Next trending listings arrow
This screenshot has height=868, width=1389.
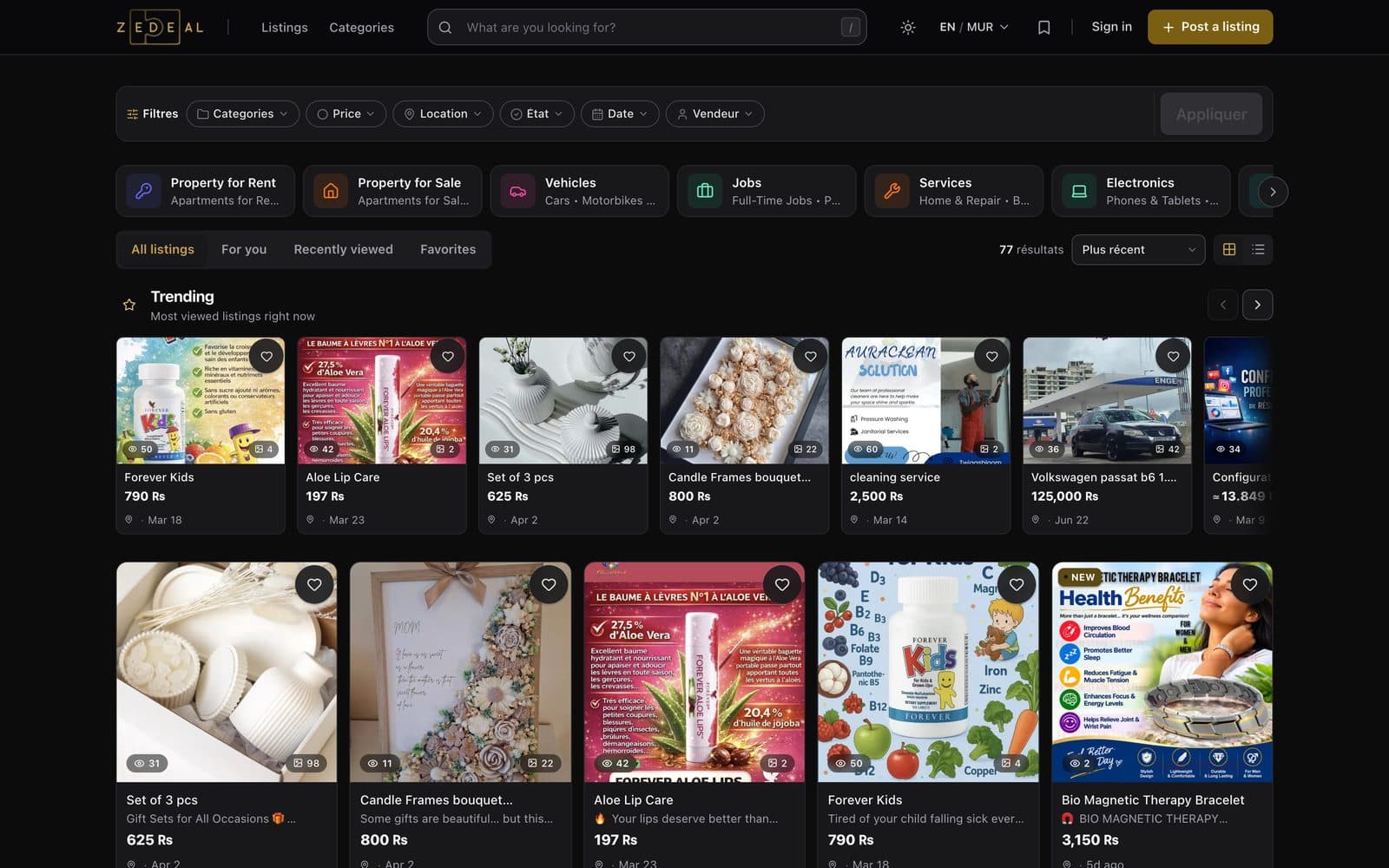(x=1257, y=305)
